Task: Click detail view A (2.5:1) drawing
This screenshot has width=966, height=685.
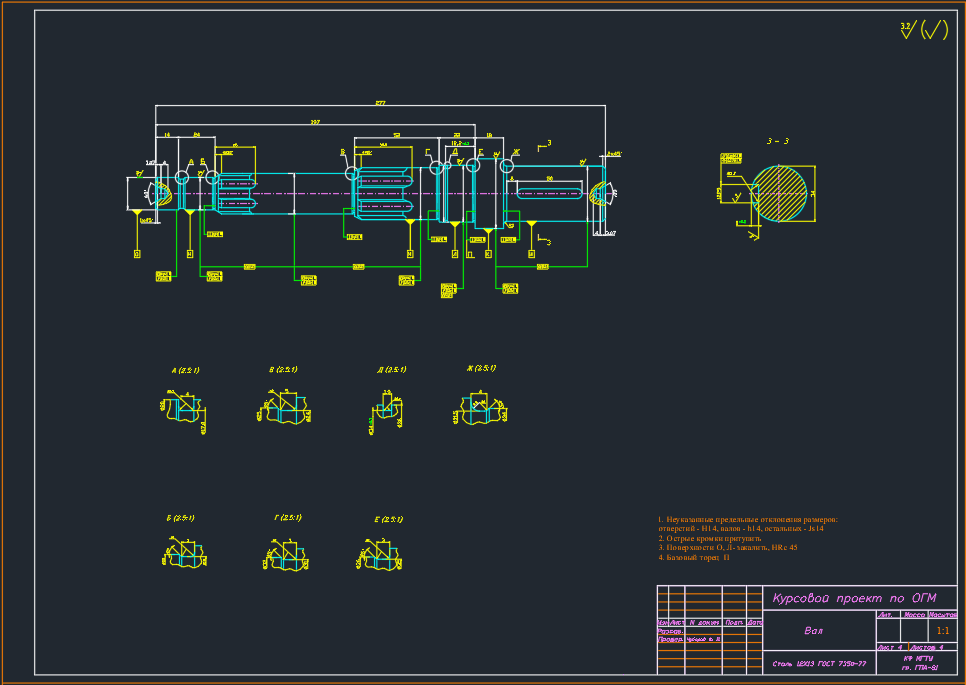Action: click(x=184, y=407)
